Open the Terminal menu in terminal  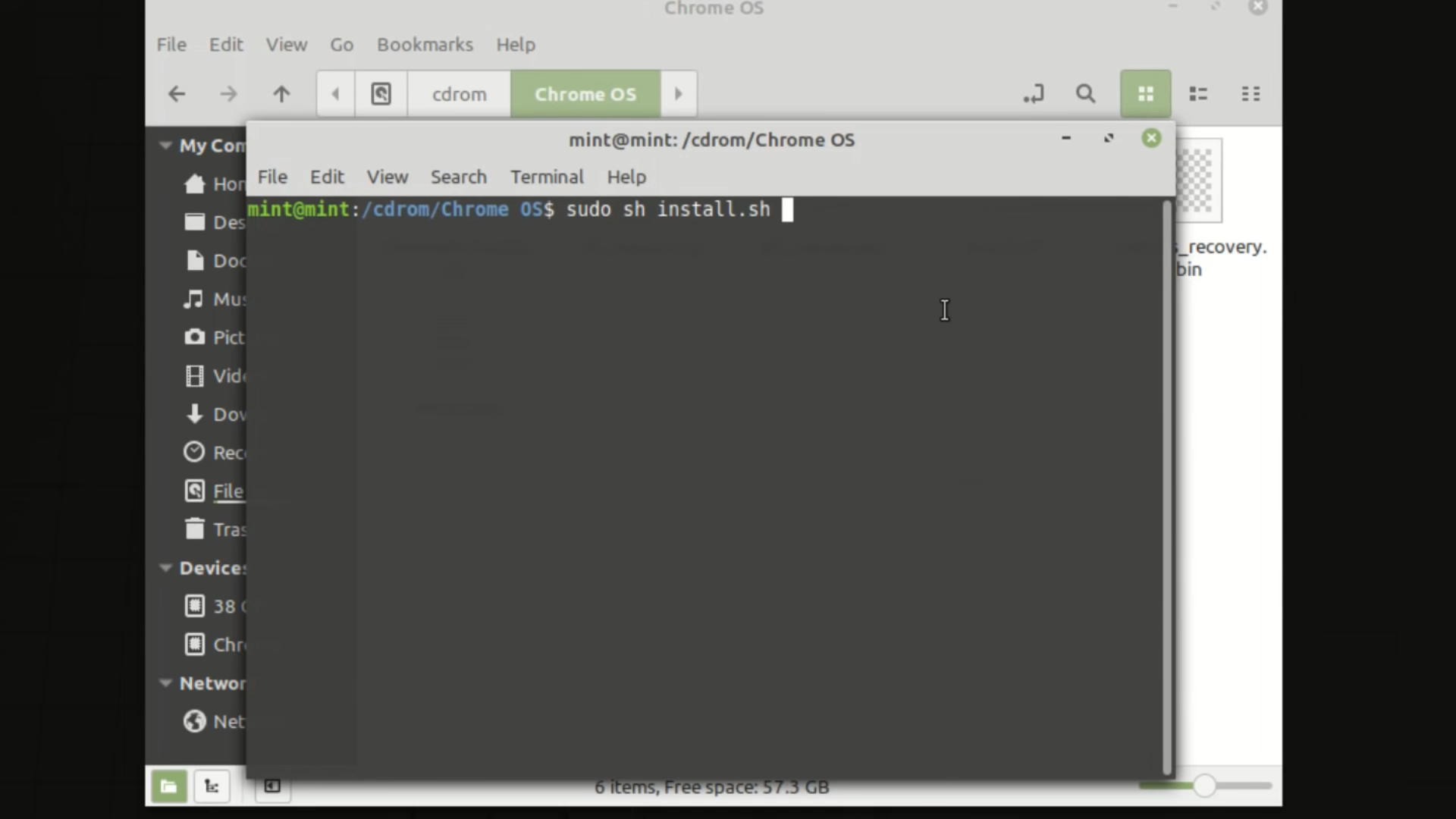click(547, 177)
